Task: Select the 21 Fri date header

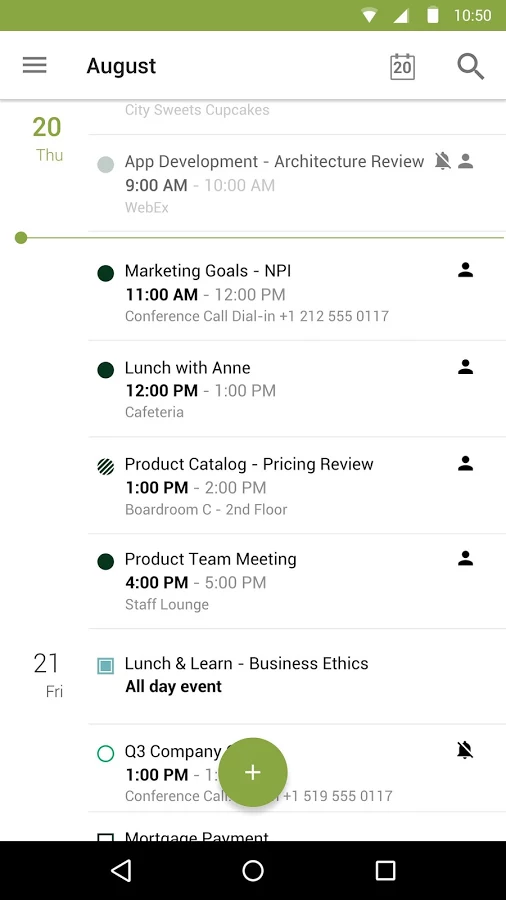Action: click(x=48, y=675)
